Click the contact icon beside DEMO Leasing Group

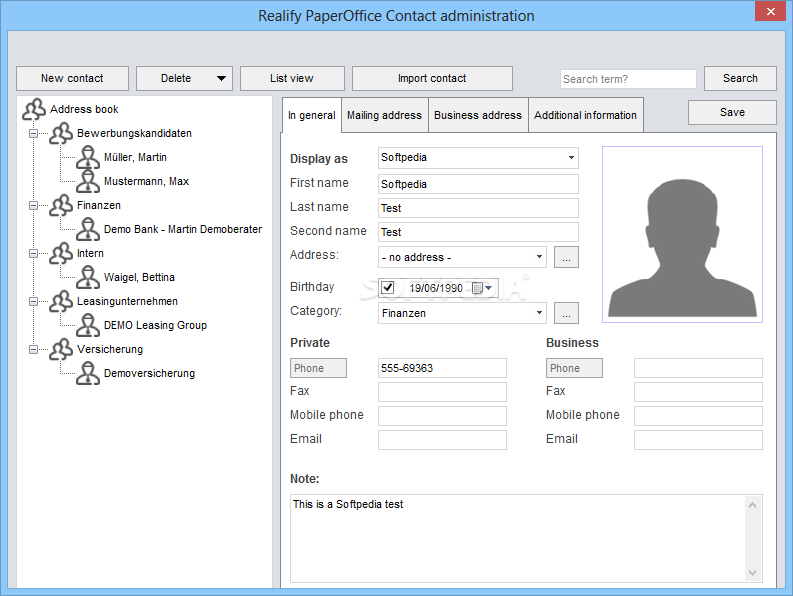[x=88, y=325]
